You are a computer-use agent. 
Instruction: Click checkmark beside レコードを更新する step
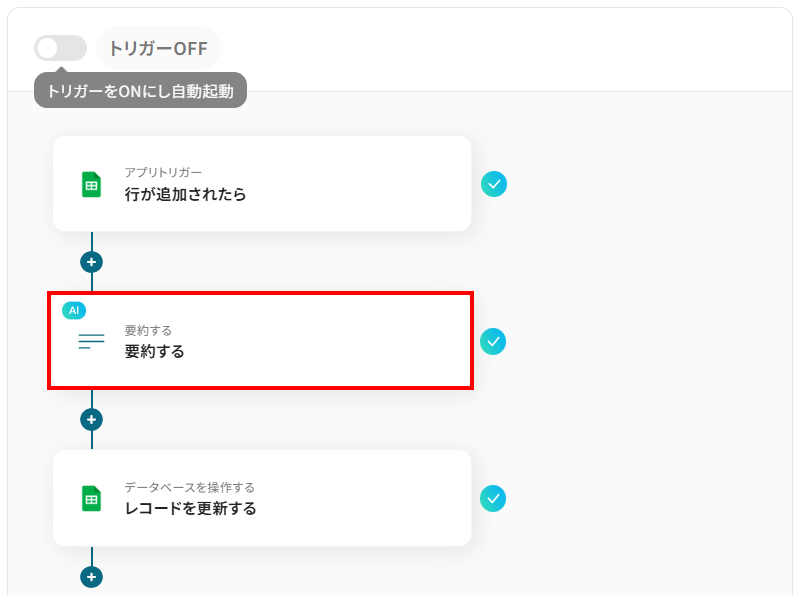coord(493,498)
